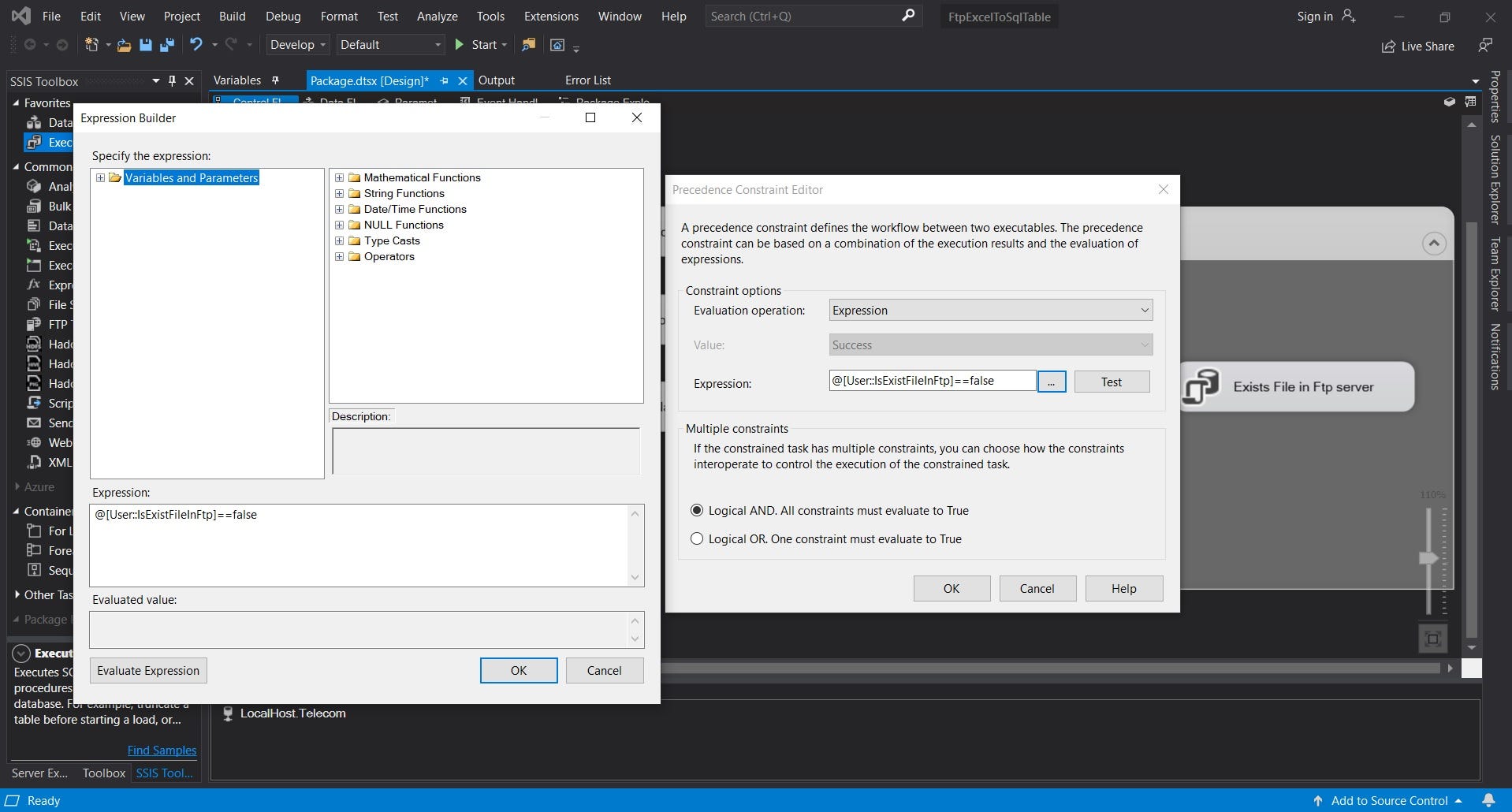The height and width of the screenshot is (812, 1512).
Task: Expand the Azure toolbox group
Action: [16, 486]
